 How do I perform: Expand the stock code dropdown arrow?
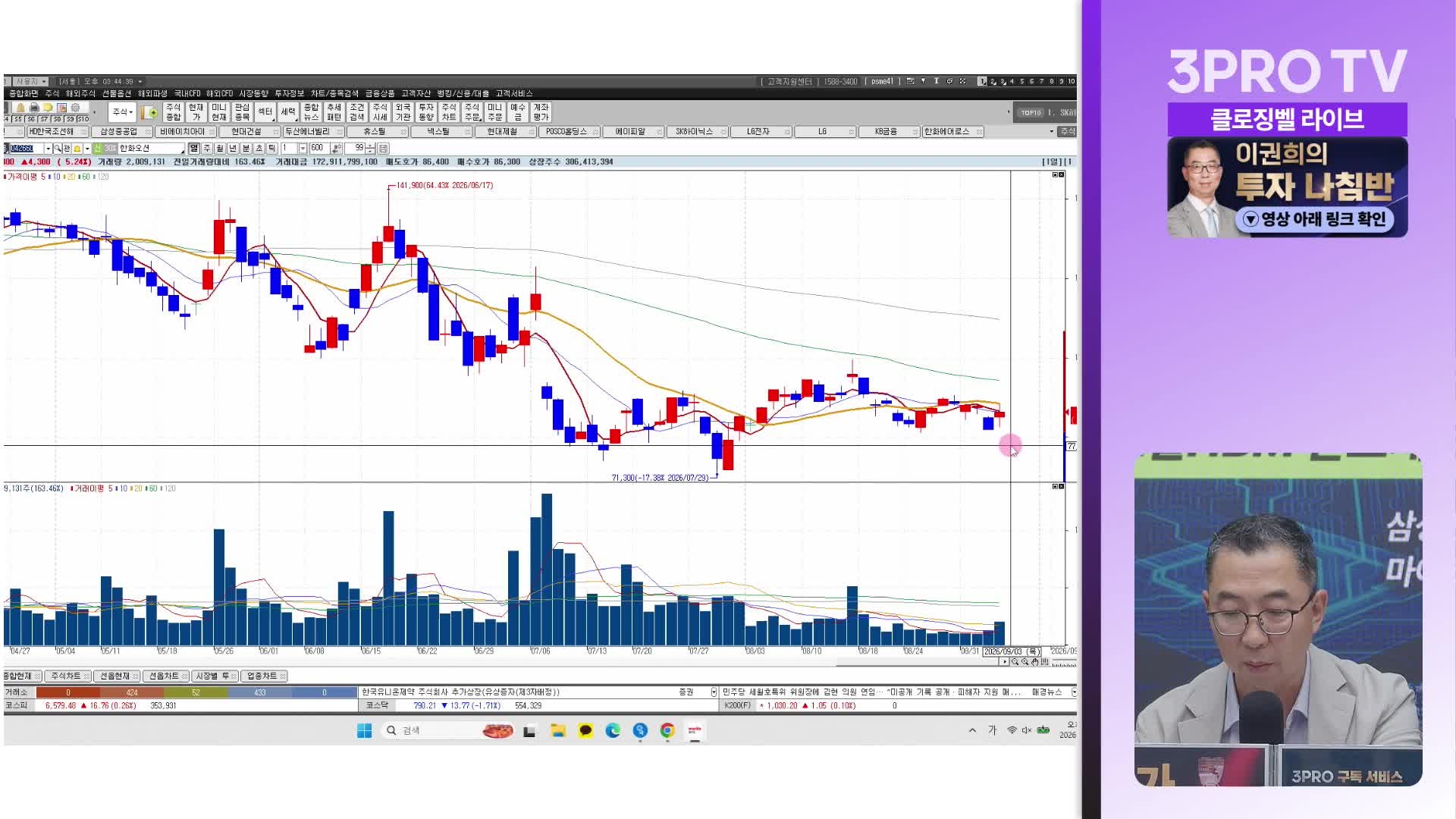click(48, 149)
